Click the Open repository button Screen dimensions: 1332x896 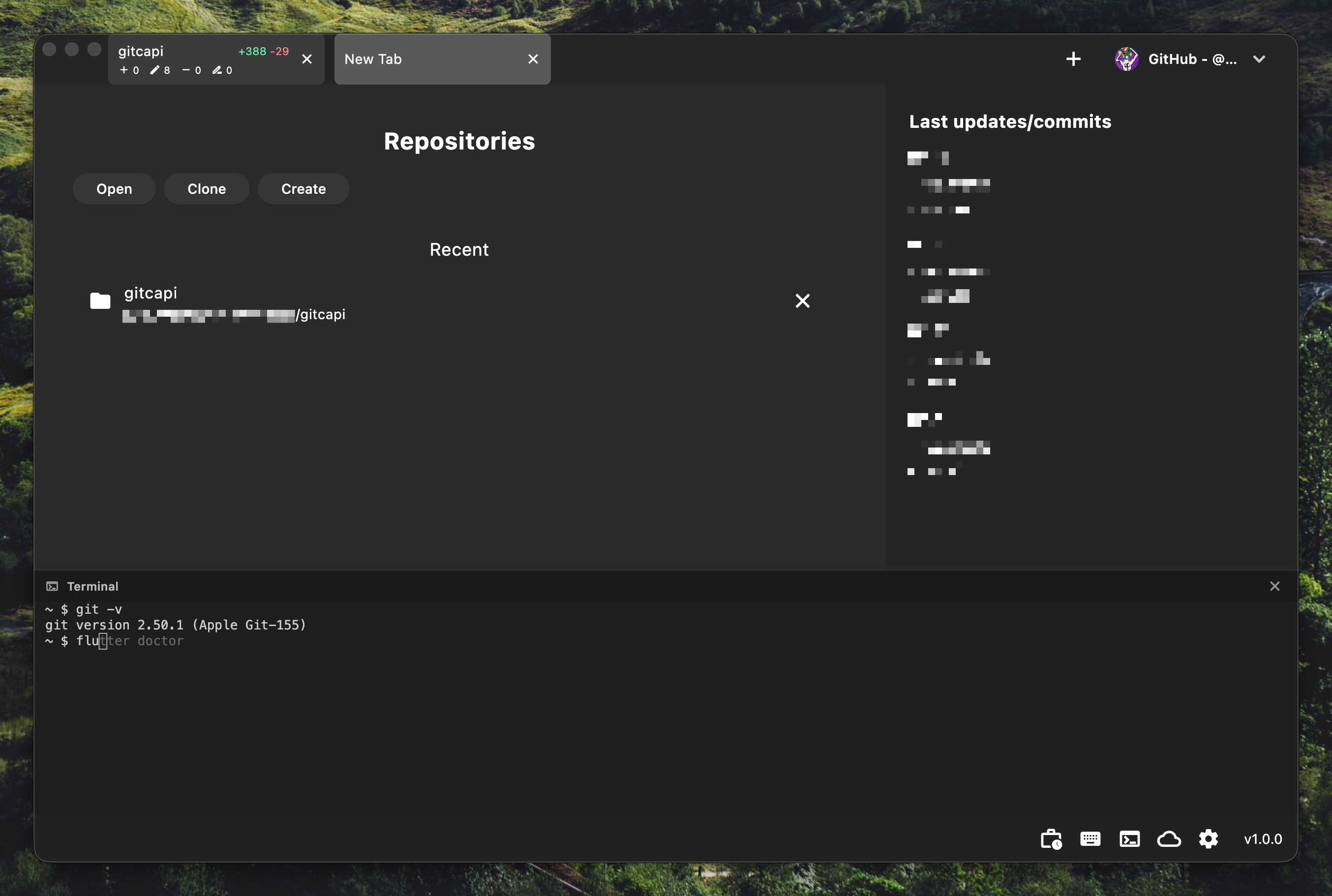(x=114, y=188)
